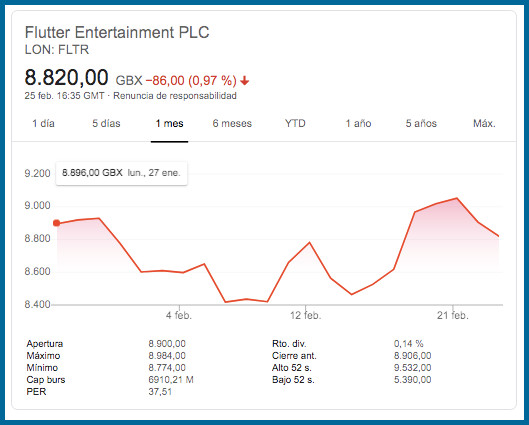Open the "6 meses" chart range
This screenshot has height=425, width=529.
click(232, 123)
